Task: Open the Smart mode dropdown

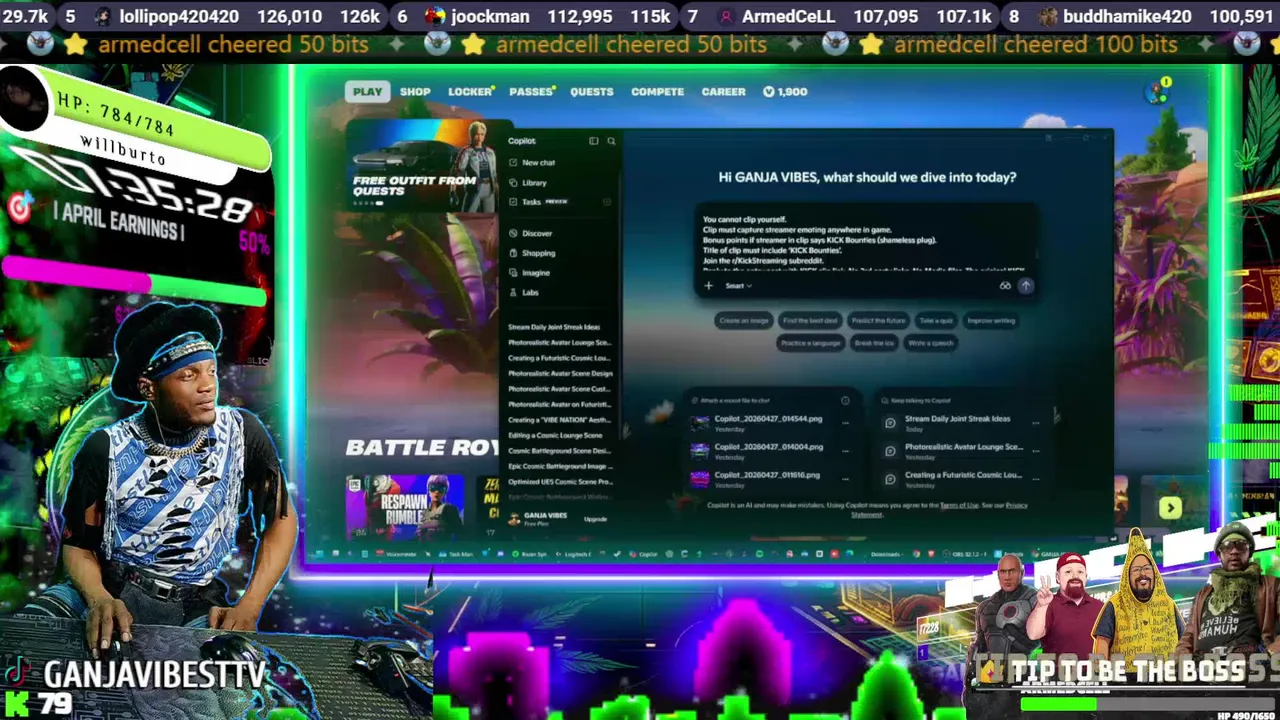Action: [738, 286]
